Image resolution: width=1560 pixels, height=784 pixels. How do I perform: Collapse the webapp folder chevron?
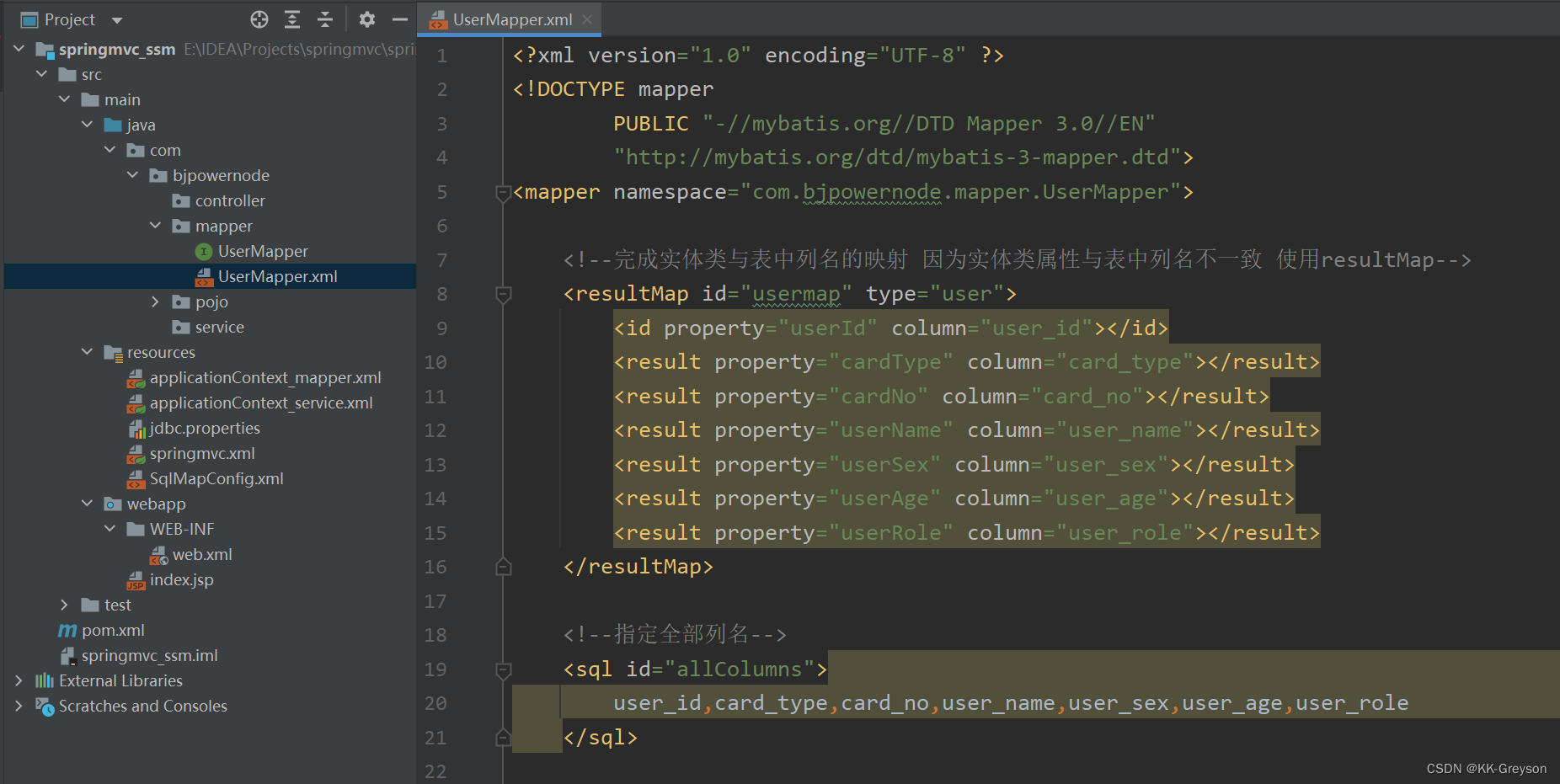tap(88, 504)
